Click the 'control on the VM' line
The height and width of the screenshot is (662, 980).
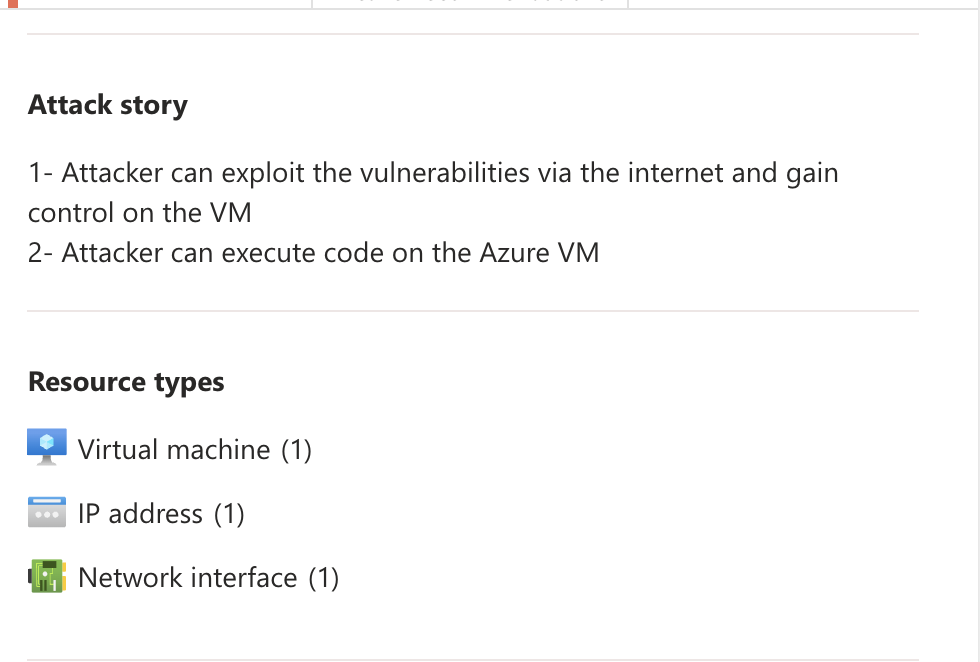(139, 212)
